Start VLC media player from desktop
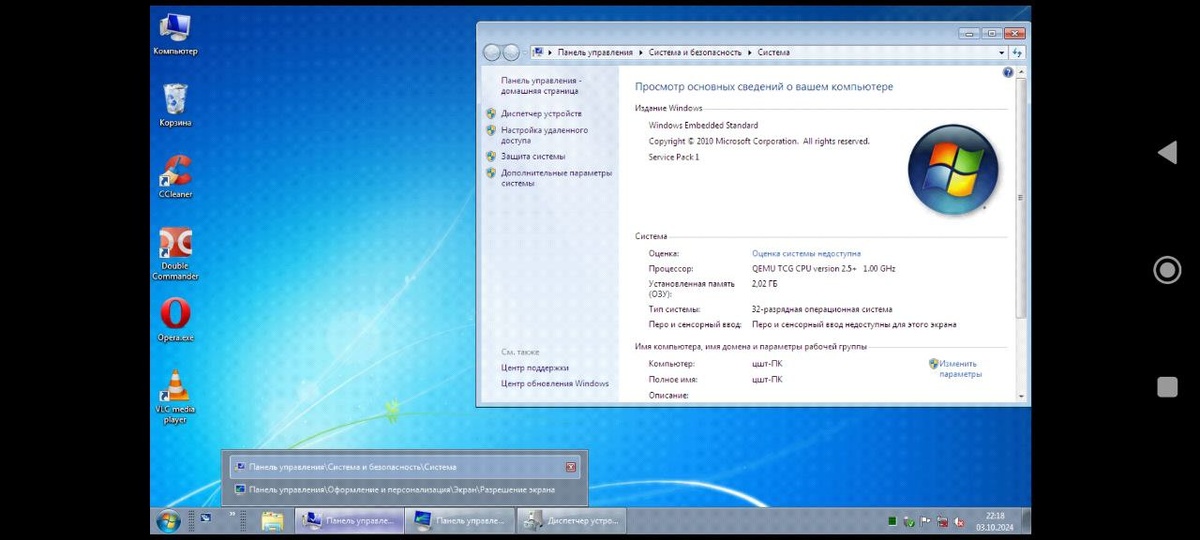1200x540 pixels. tap(175, 397)
